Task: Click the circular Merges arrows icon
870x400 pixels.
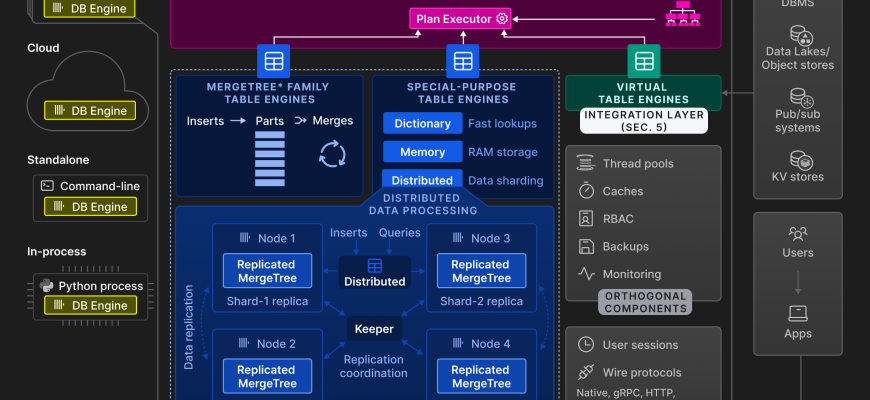Action: (x=331, y=154)
